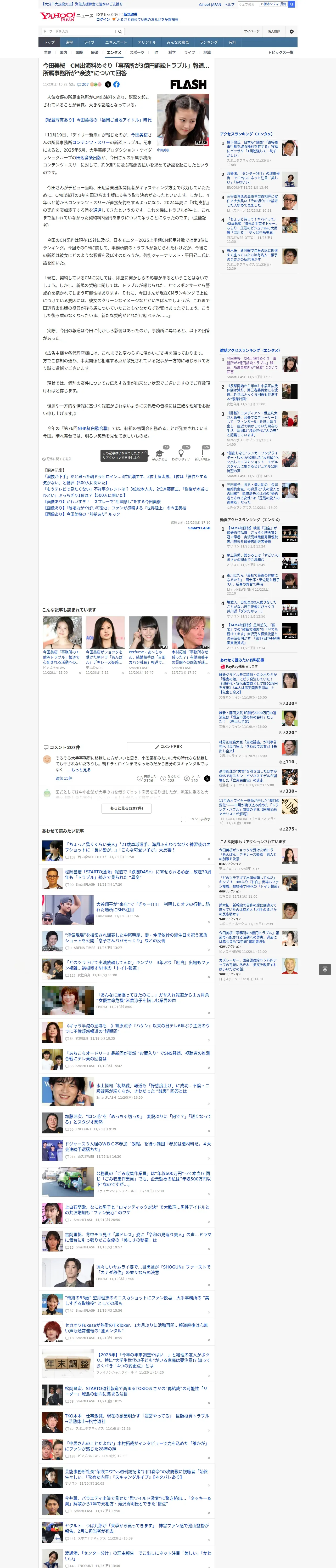Image resolution: width=336 pixels, height=1568 pixels.
Task: Click the FLASH publisher logo
Action: tap(188, 85)
